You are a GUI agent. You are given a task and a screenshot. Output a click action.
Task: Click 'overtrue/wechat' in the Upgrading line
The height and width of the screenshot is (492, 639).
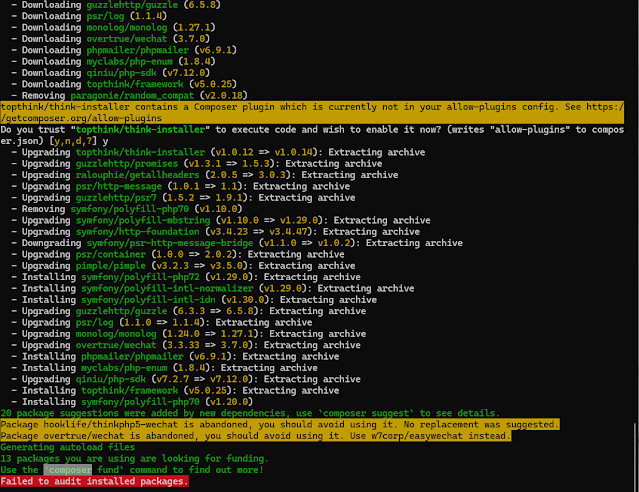116,346
